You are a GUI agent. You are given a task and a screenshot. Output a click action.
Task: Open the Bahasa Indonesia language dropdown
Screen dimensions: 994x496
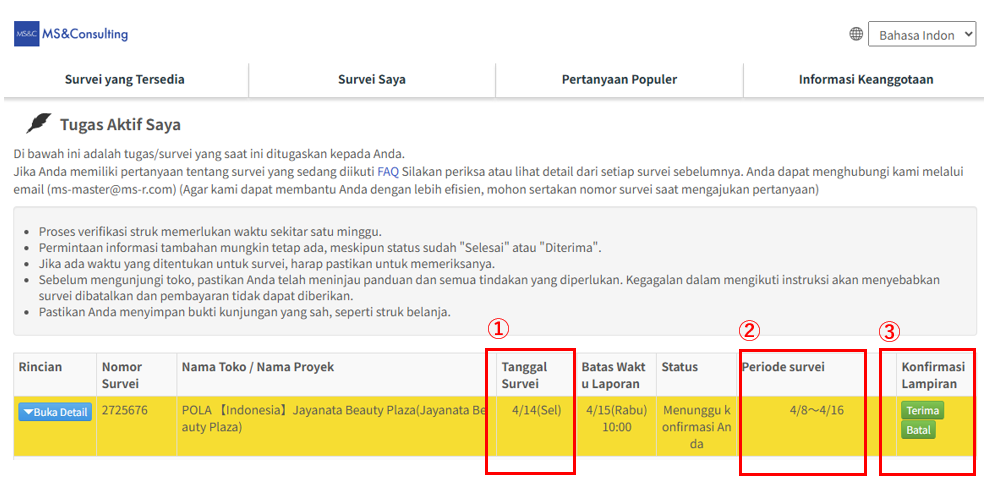(x=922, y=35)
